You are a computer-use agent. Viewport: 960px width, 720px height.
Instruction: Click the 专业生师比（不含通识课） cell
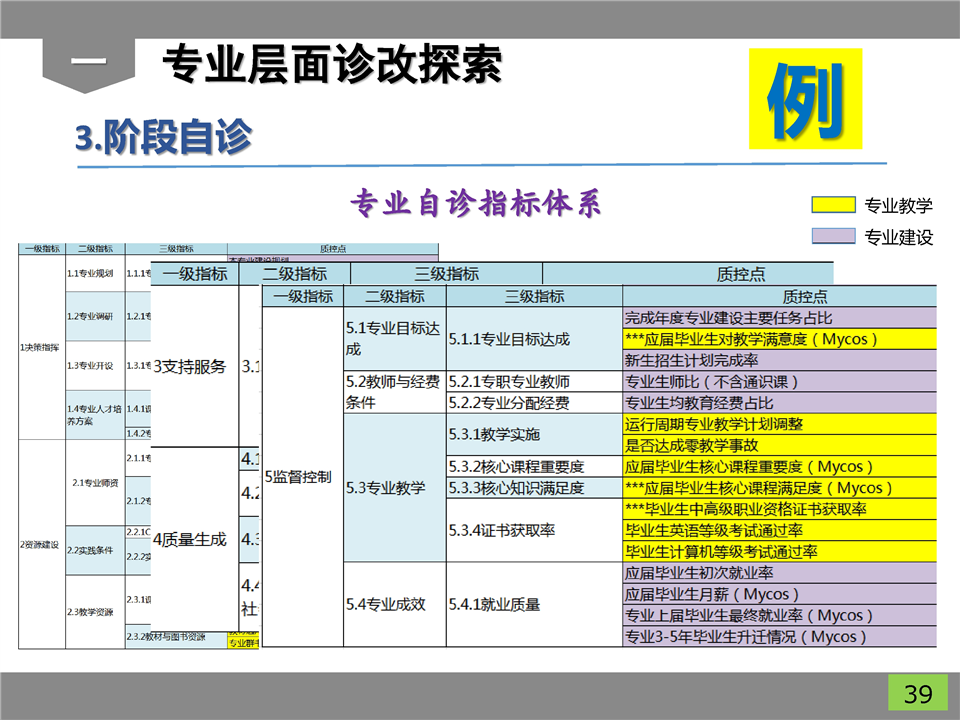click(779, 381)
